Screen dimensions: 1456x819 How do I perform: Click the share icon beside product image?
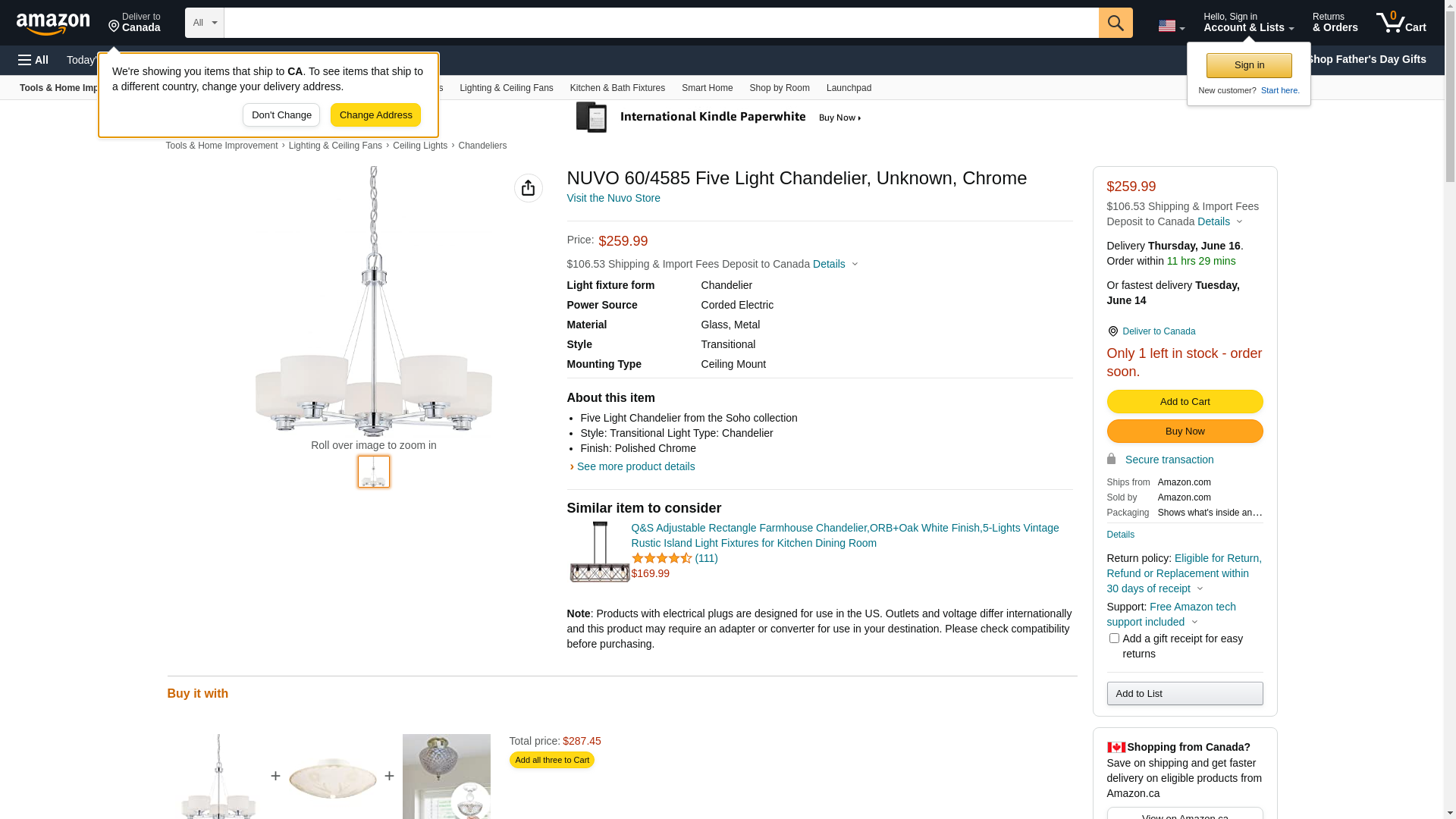coord(528,188)
